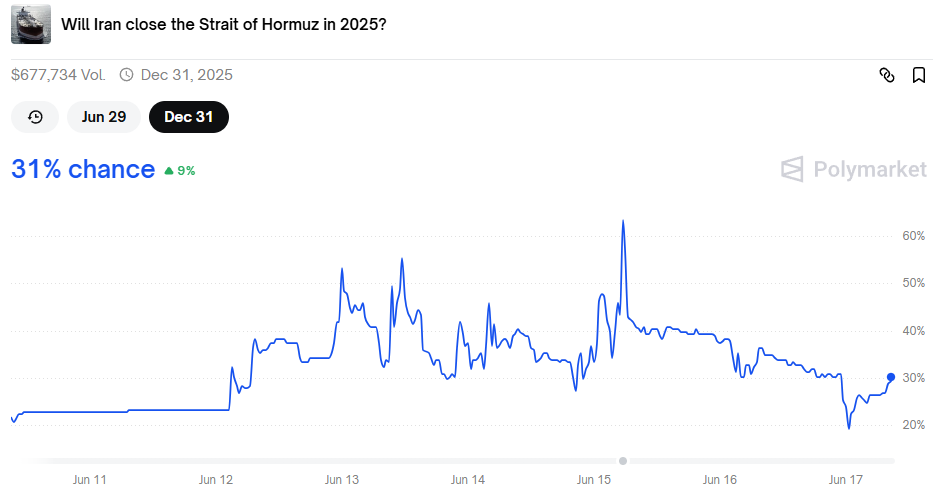Click the clock icon beside the end date
Viewport: 936px width, 488px height.
[126, 74]
